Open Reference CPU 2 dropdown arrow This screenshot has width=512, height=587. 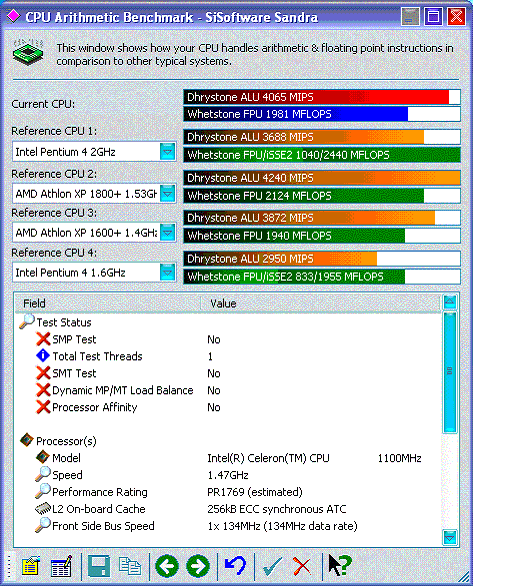(x=167, y=194)
